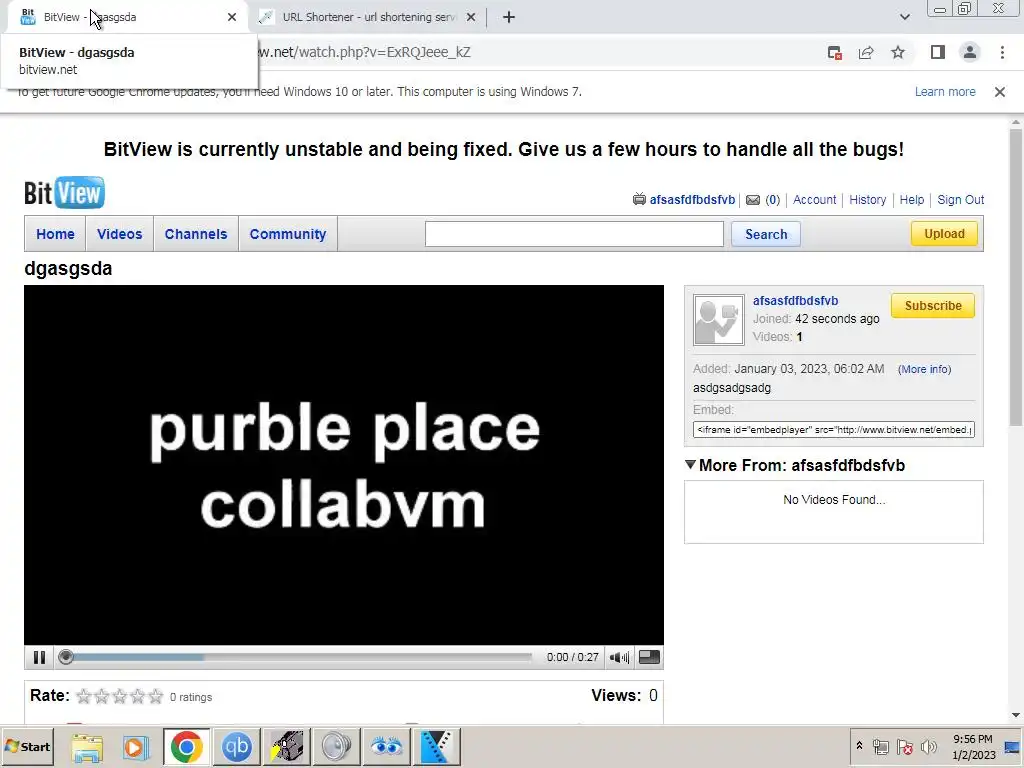Open the system tray volume control

pyautogui.click(x=928, y=746)
